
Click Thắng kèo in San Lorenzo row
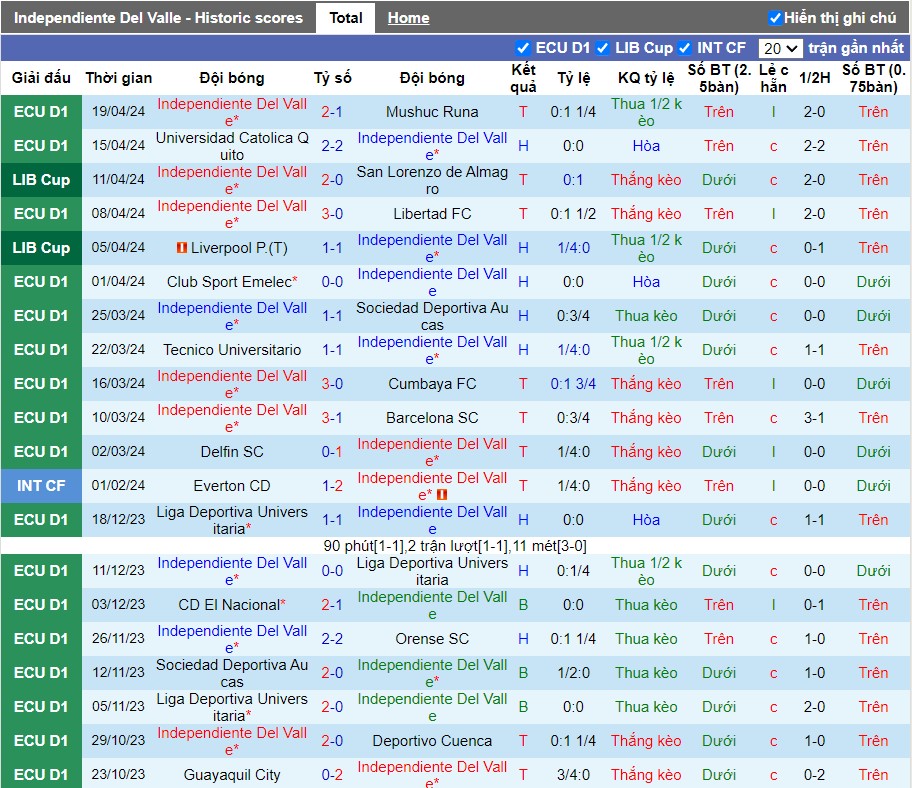pos(646,180)
